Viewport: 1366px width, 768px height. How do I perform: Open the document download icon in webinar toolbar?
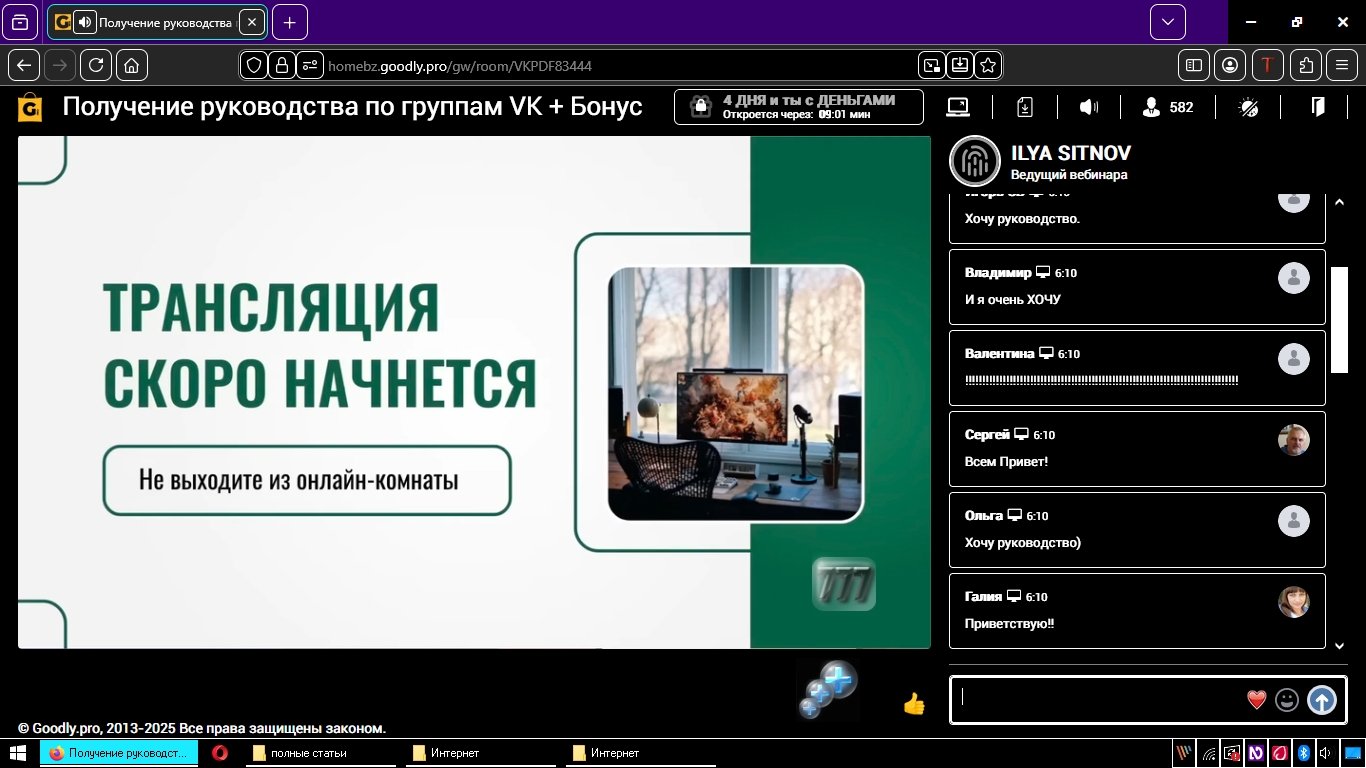1023,107
